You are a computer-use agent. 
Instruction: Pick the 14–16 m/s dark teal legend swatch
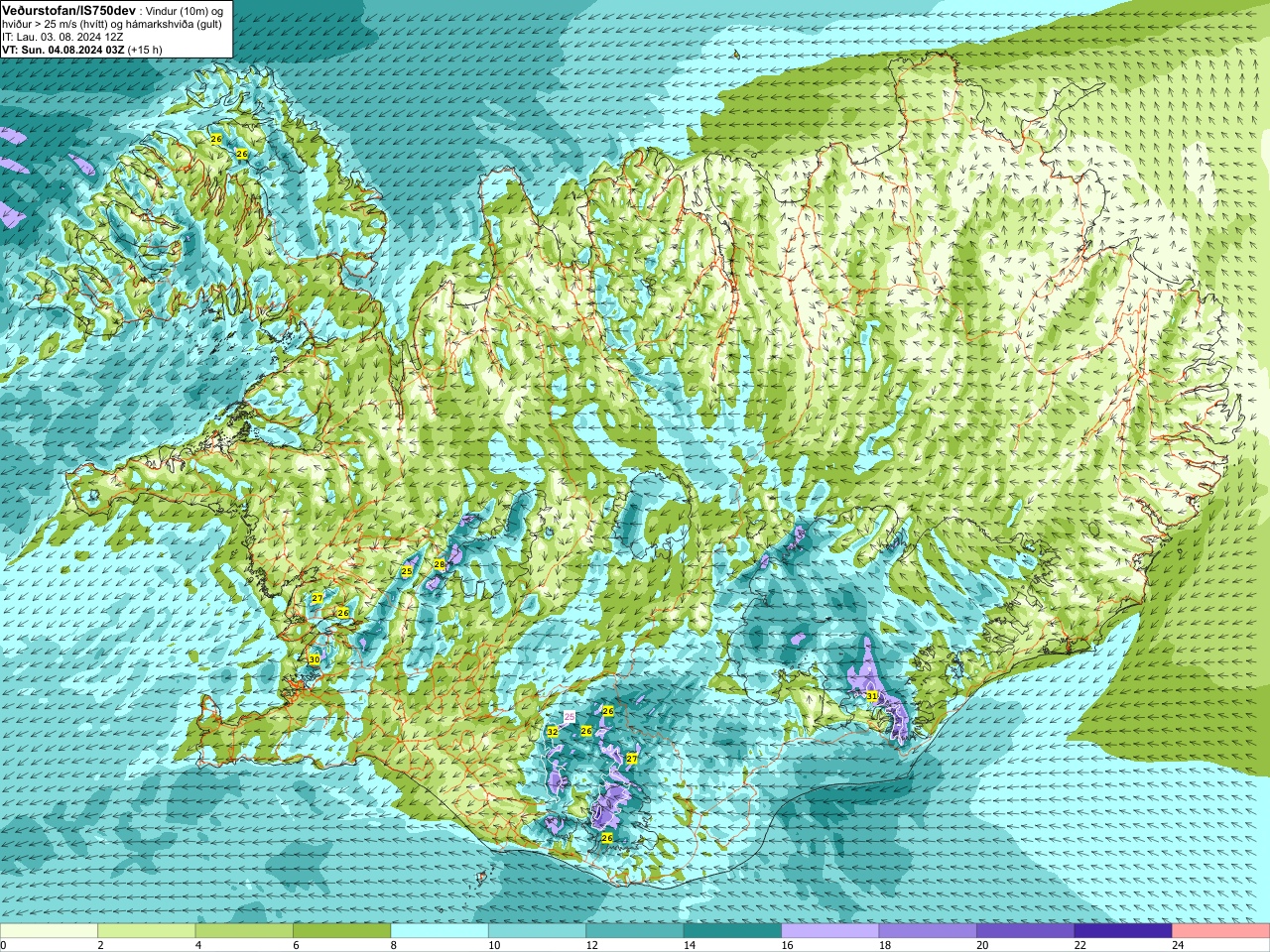pyautogui.click(x=732, y=931)
